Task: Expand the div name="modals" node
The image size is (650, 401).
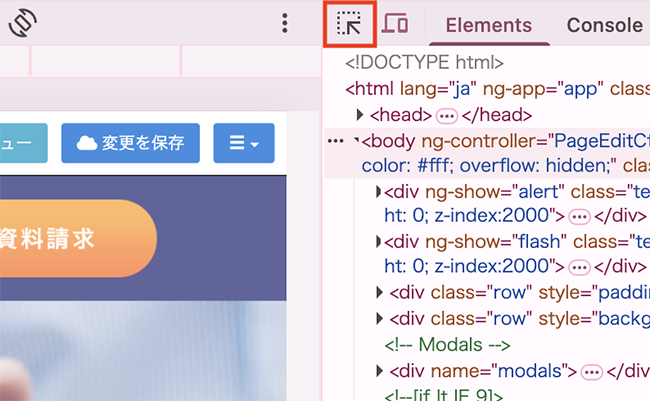Action: pyautogui.click(x=380, y=371)
